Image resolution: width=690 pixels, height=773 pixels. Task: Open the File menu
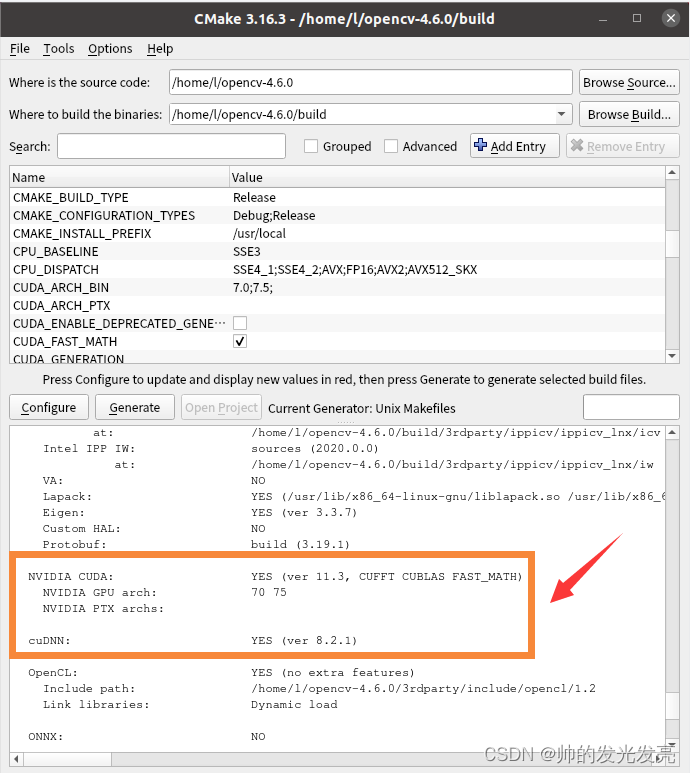coord(20,48)
